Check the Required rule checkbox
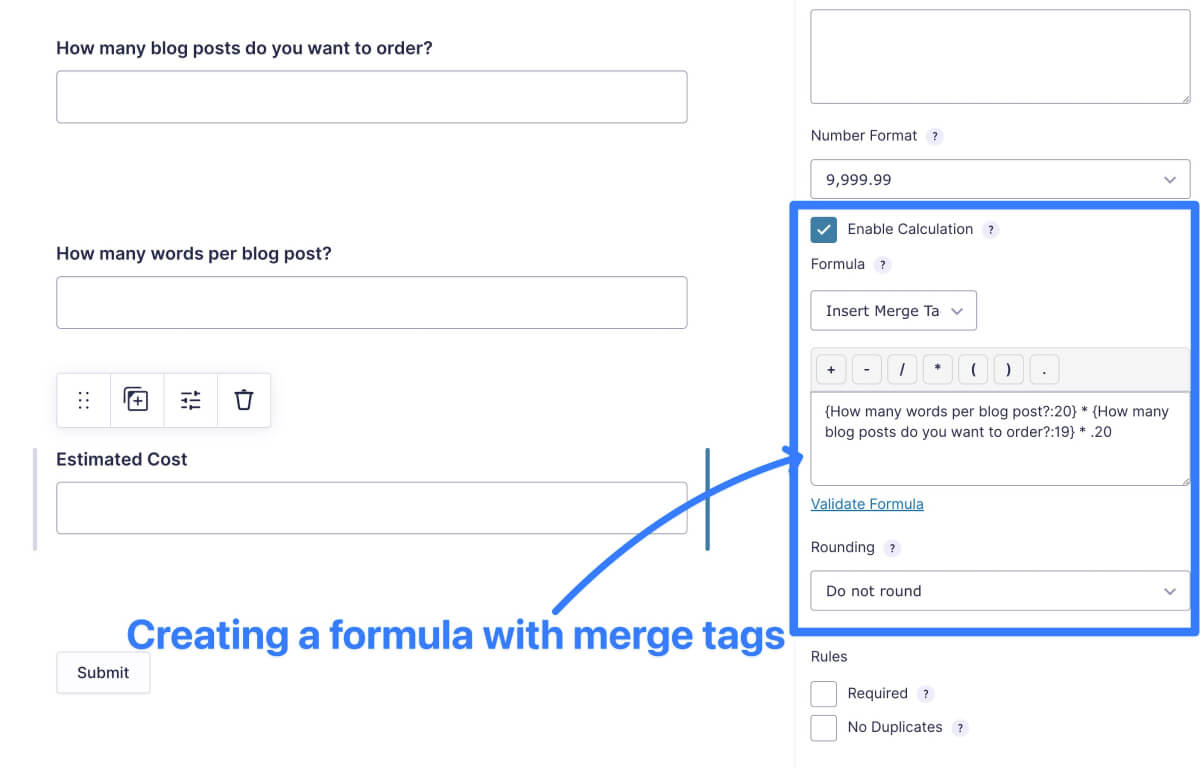 click(x=824, y=694)
